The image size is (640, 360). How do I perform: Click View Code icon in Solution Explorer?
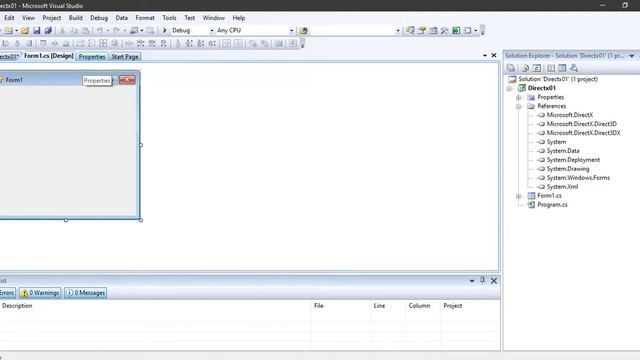[x=551, y=68]
